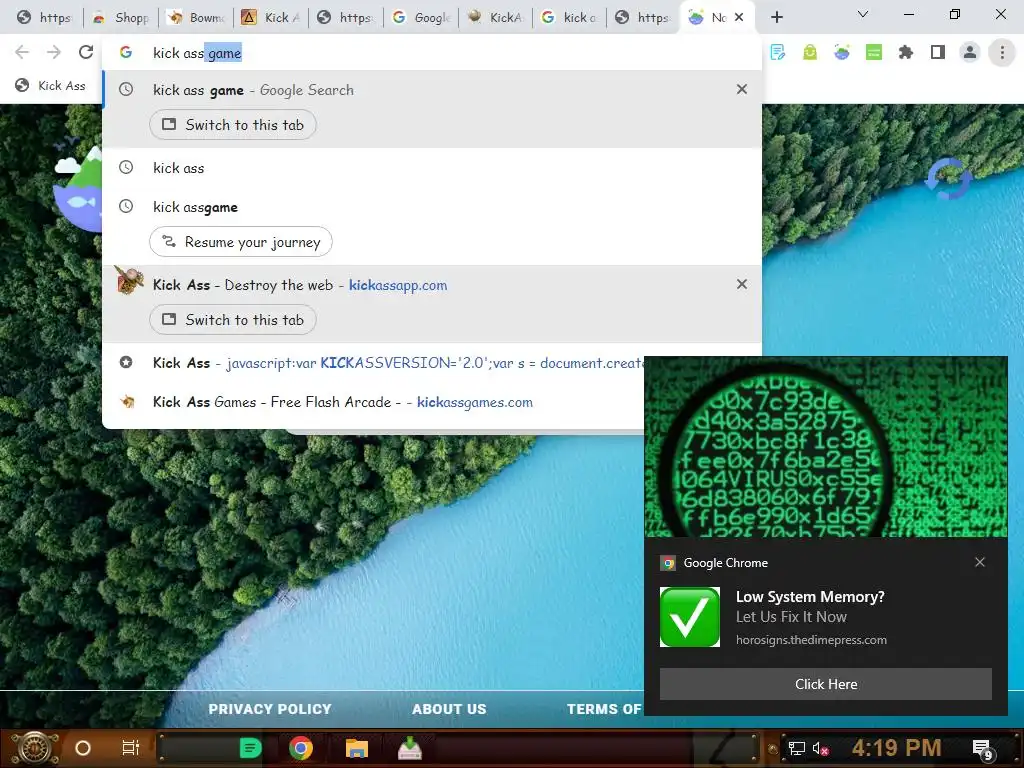Click the notification's Click Here button

coord(825,684)
